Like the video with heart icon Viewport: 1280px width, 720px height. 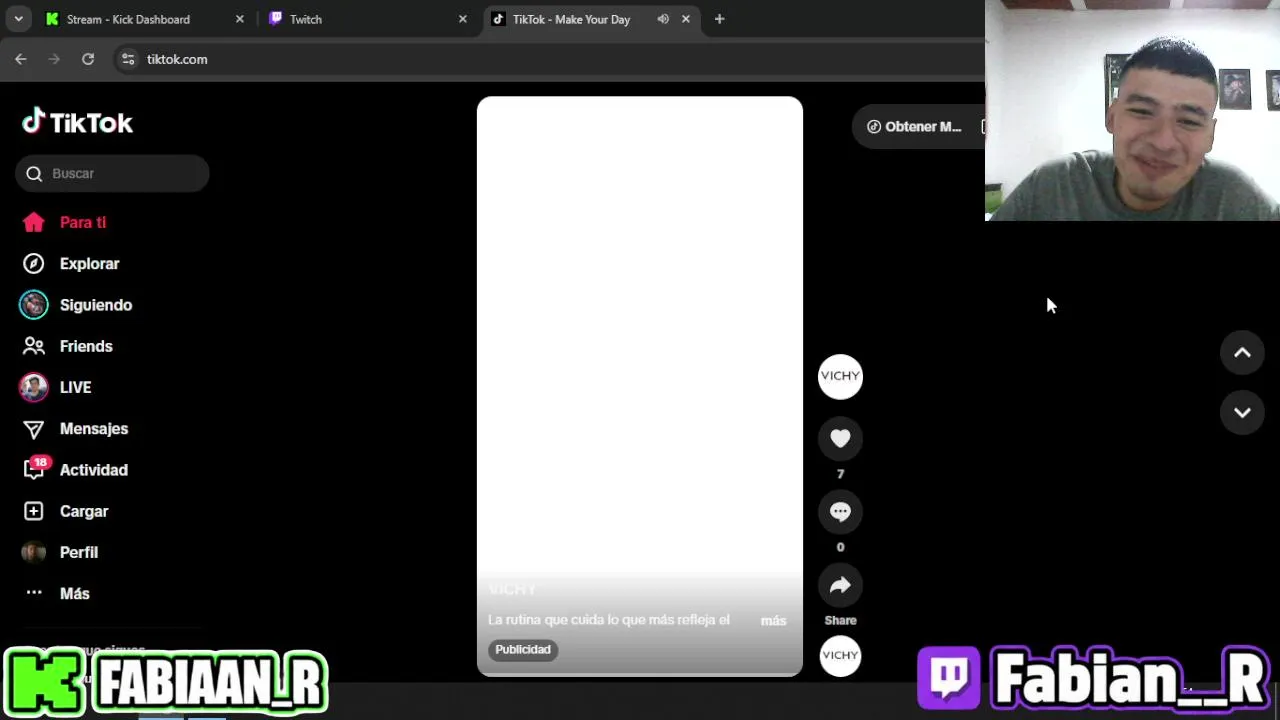pyautogui.click(x=840, y=438)
